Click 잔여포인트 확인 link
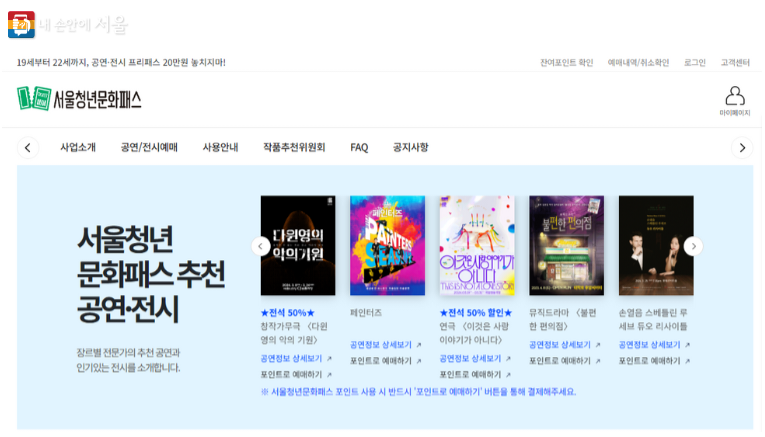The height and width of the screenshot is (437, 765). click(566, 62)
